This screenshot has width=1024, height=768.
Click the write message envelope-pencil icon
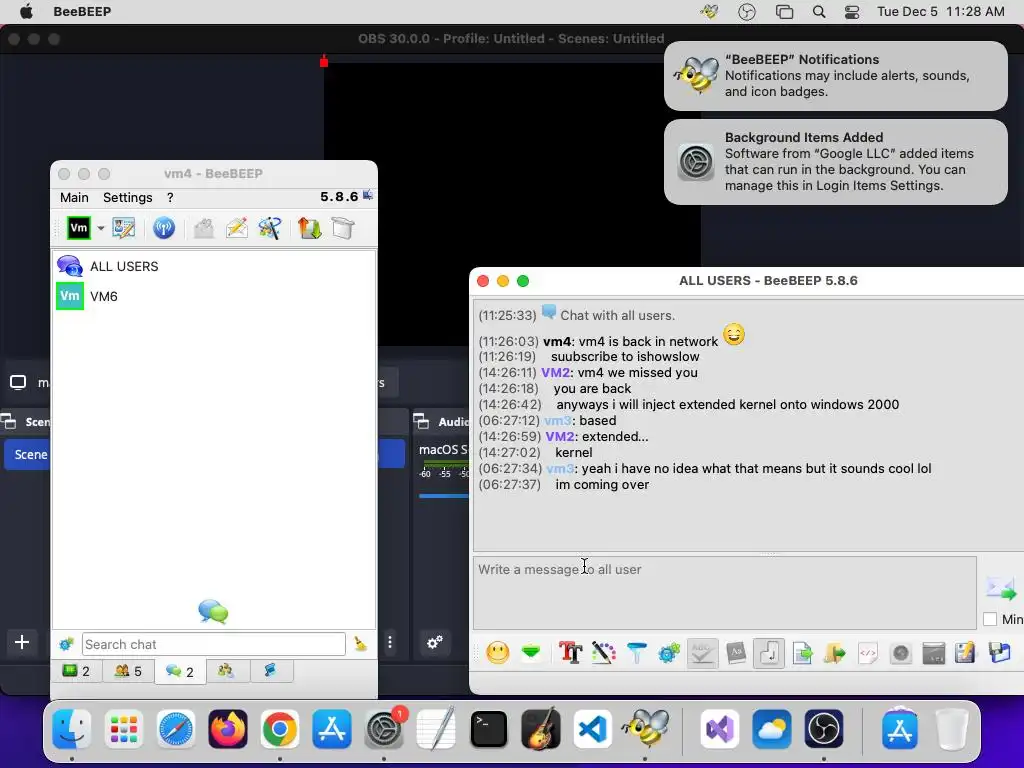[x=237, y=228]
